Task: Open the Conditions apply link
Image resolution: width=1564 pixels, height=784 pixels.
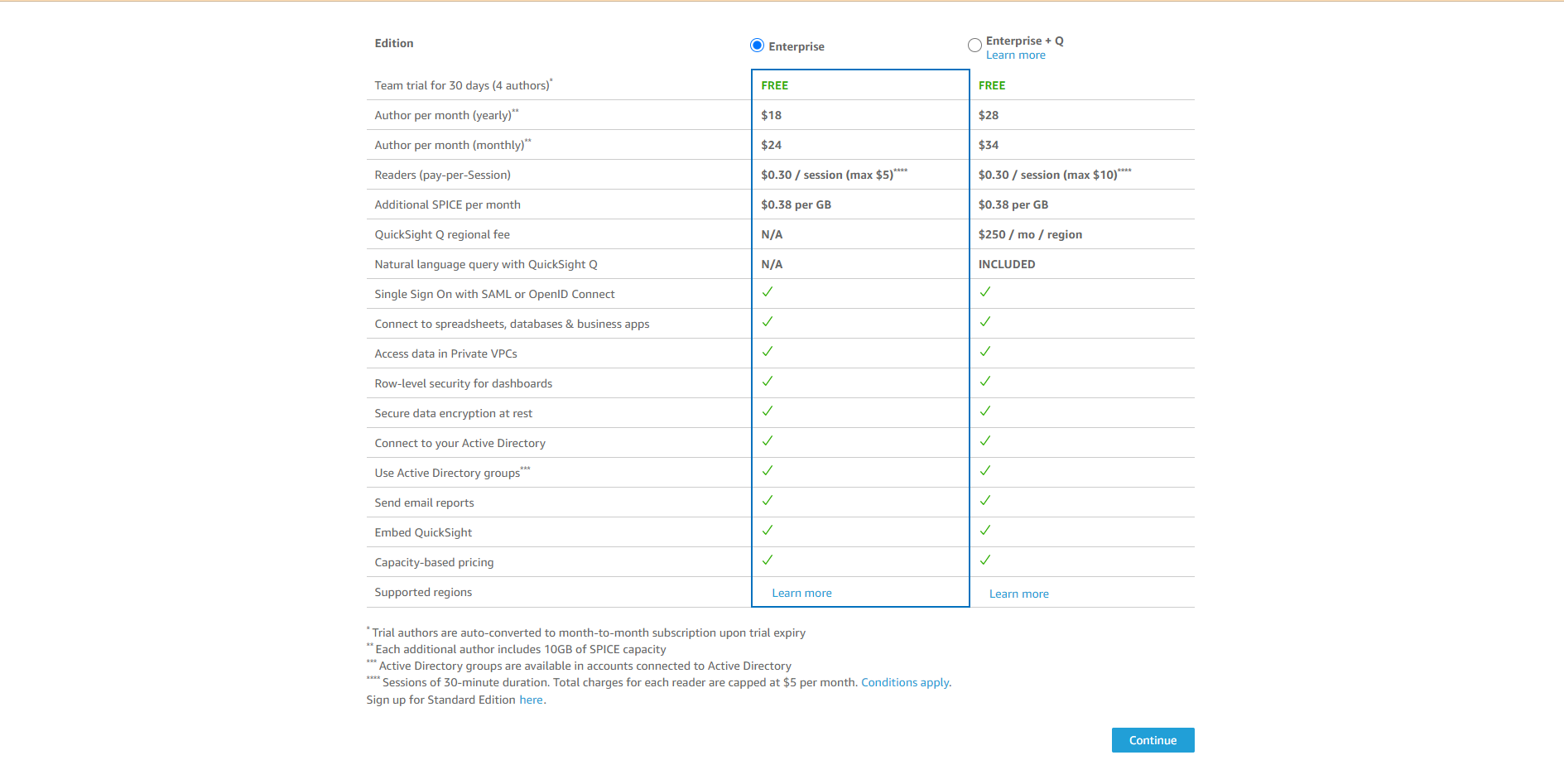Action: coord(906,682)
